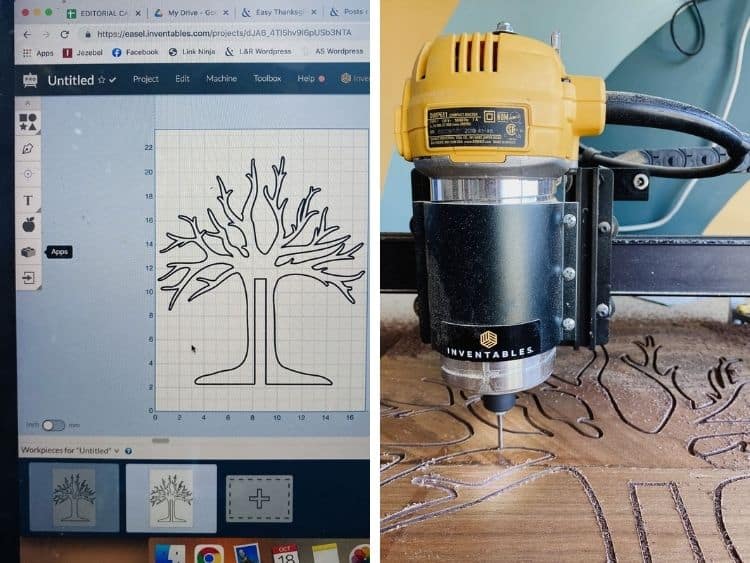750x563 pixels.
Task: Open the Machine menu
Action: (x=221, y=78)
